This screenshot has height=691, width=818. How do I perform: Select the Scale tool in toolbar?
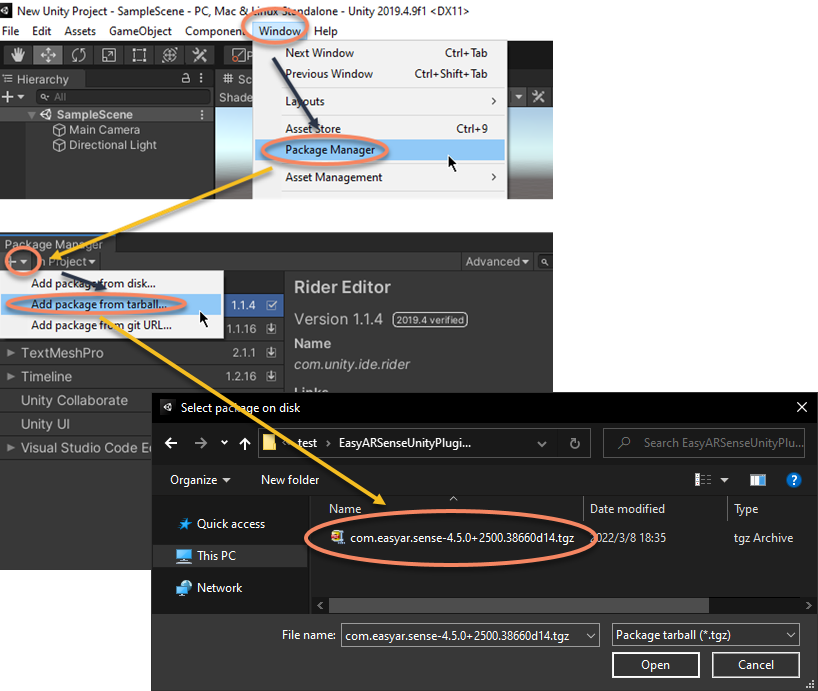(109, 55)
